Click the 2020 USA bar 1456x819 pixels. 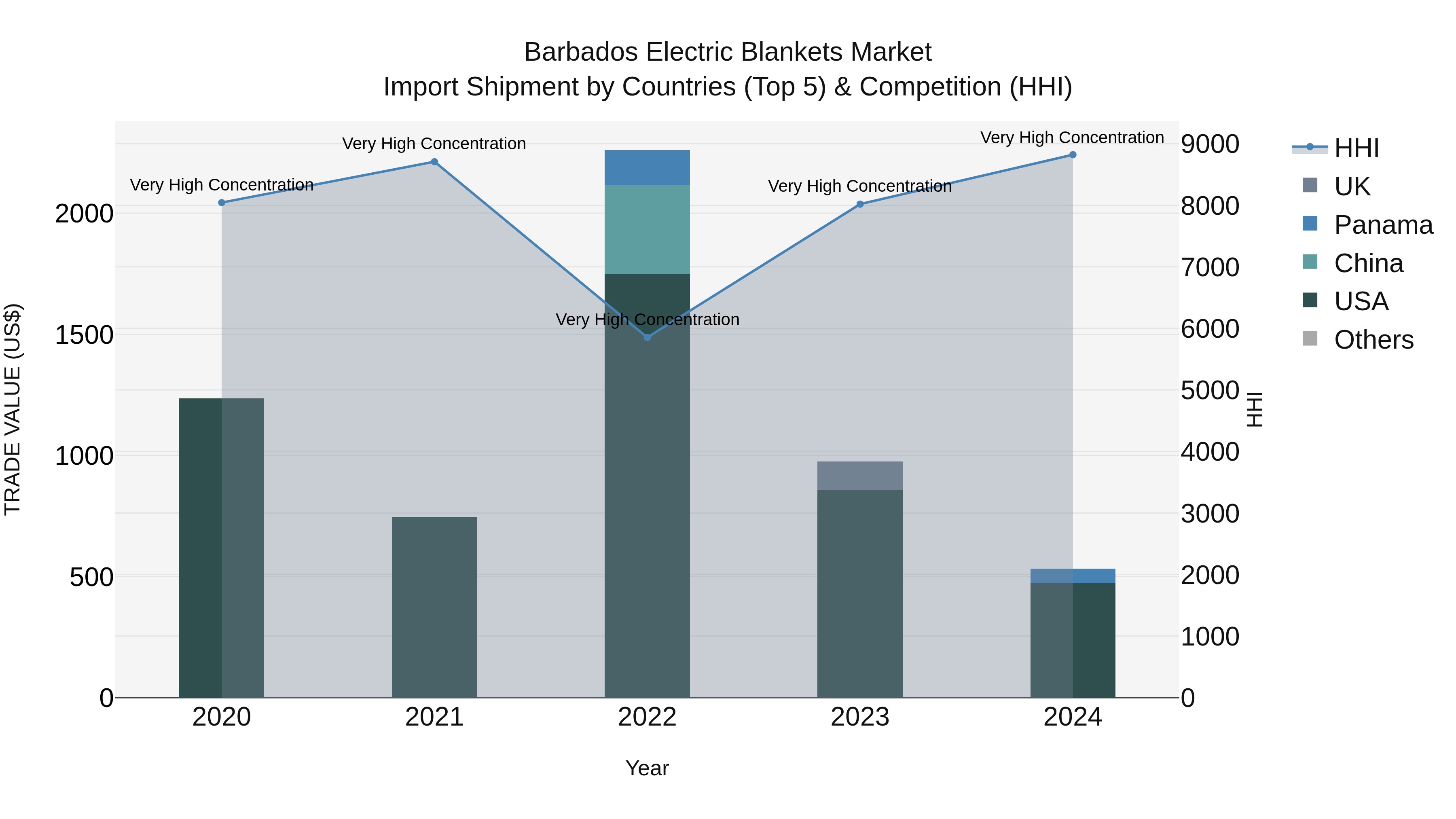[x=222, y=548]
